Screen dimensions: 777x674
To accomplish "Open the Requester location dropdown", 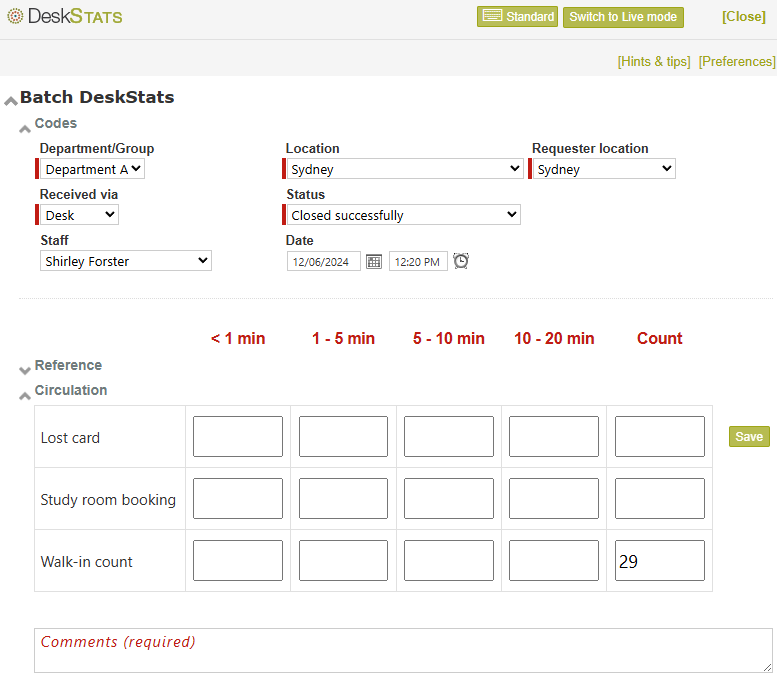I will click(604, 169).
